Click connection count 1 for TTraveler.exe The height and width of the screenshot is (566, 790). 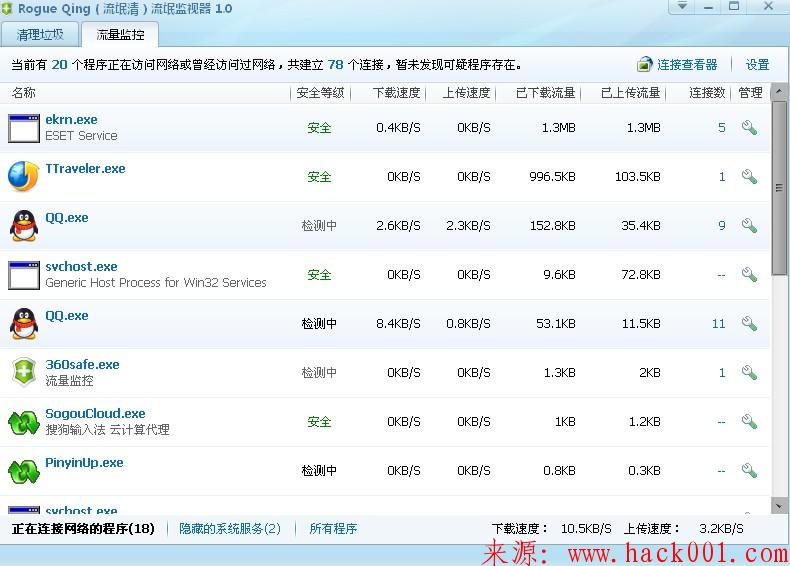pyautogui.click(x=722, y=176)
